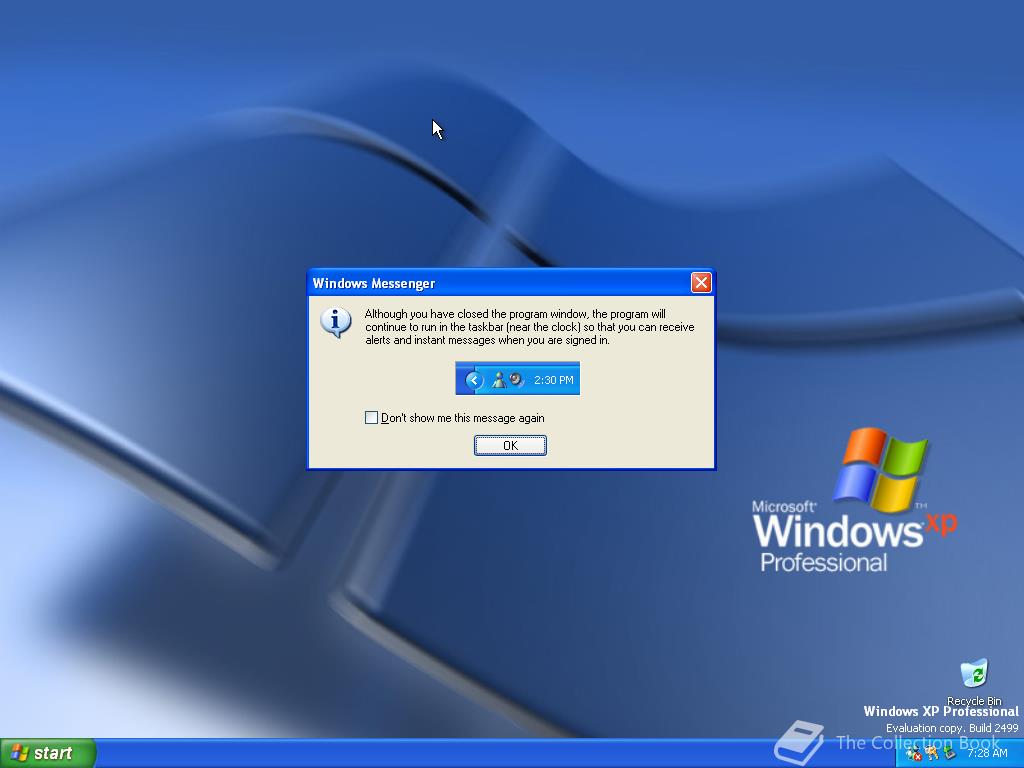The image size is (1024, 768).
Task: Click the Windows activation keys tray icon
Action: (931, 753)
